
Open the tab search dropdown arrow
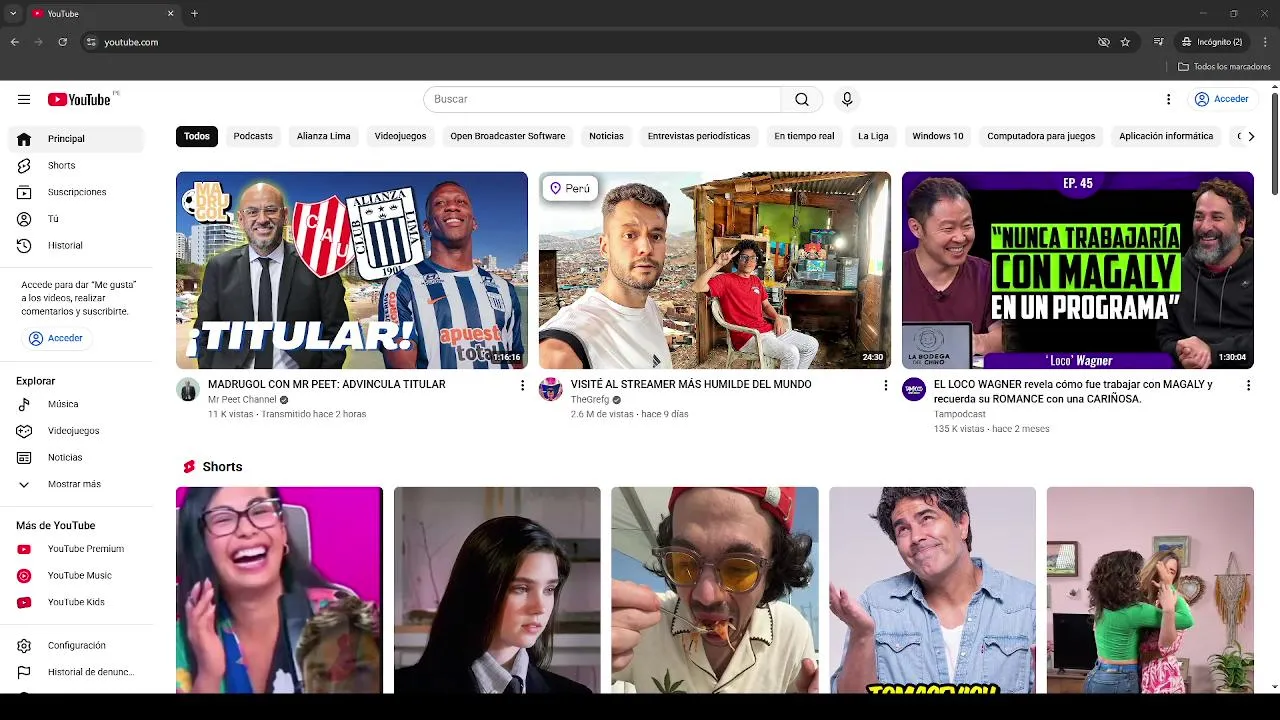13,13
